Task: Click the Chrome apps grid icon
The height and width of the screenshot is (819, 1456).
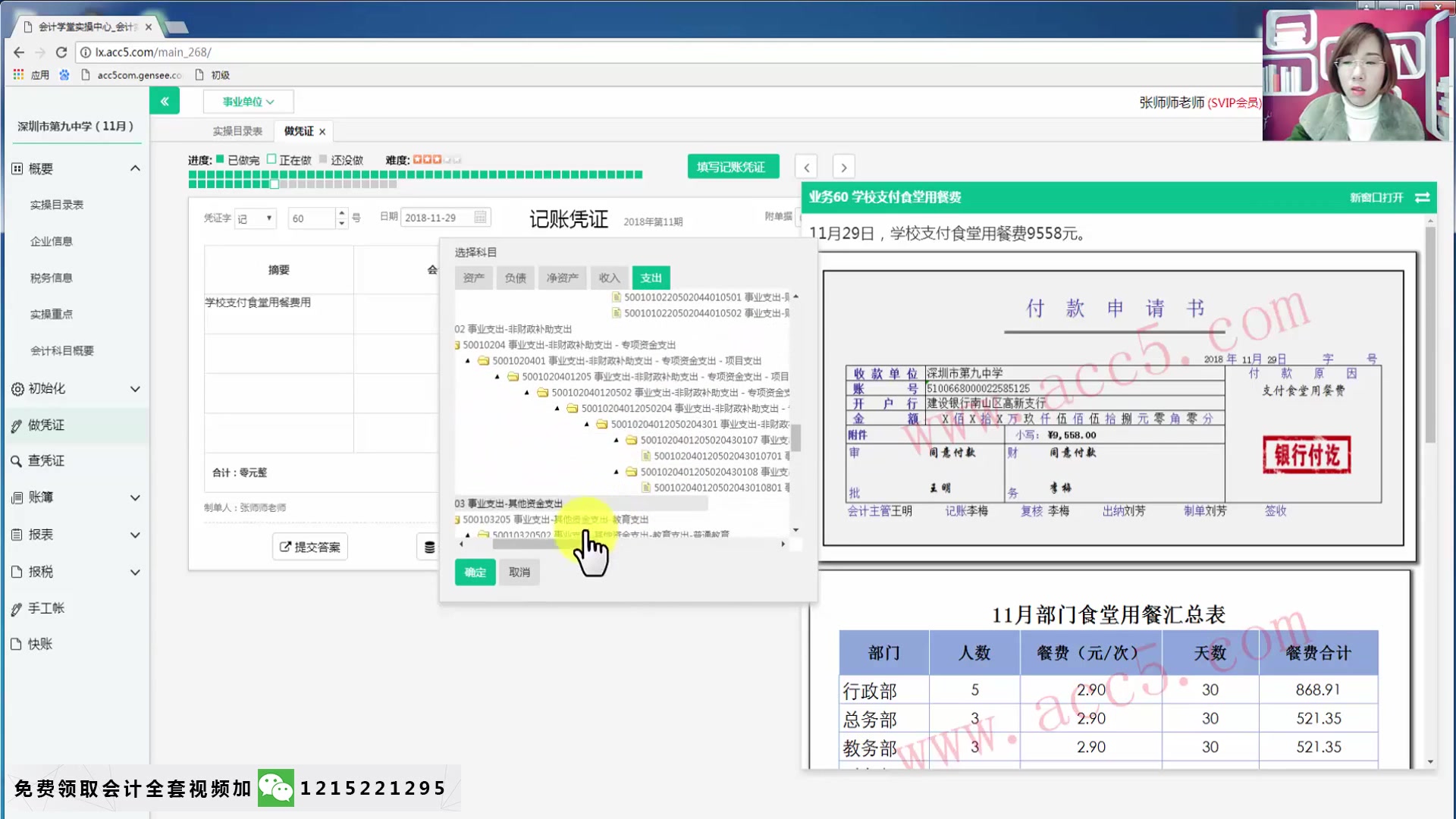Action: point(18,74)
